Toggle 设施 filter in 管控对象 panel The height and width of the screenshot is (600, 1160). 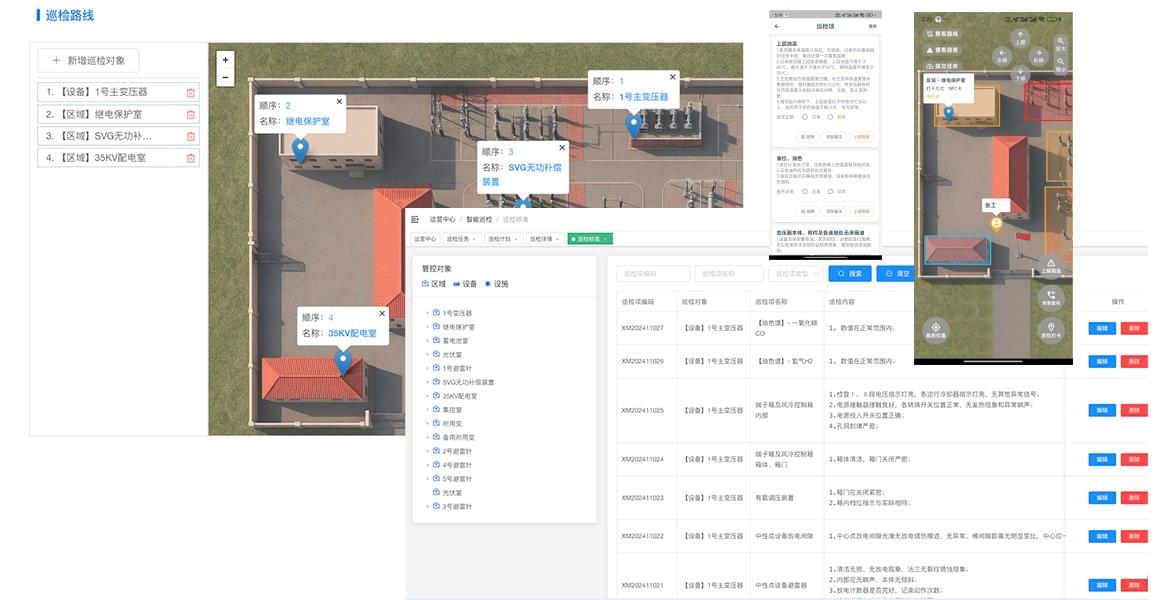[x=496, y=284]
